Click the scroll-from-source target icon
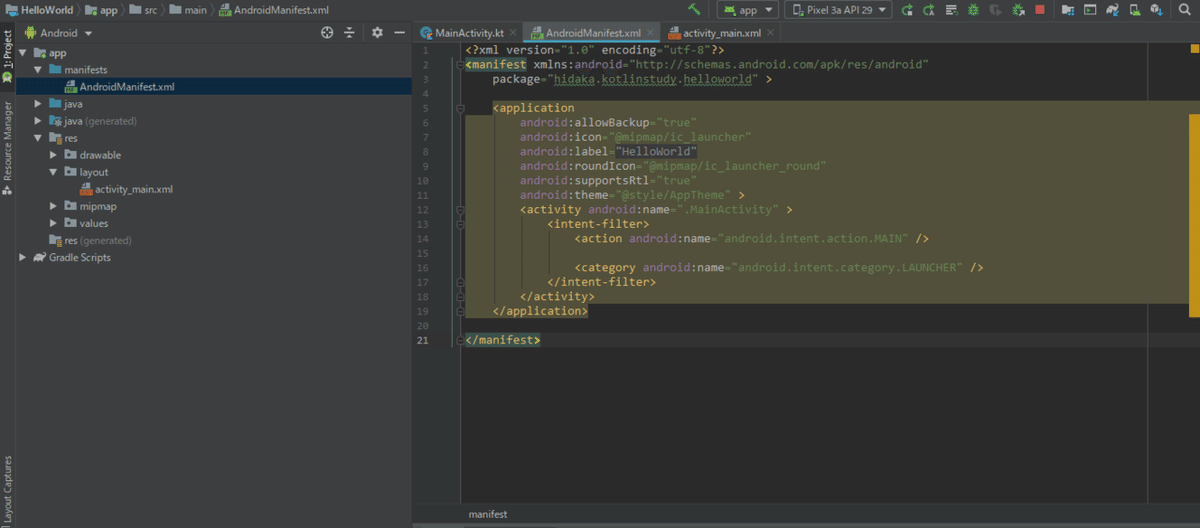 327,32
